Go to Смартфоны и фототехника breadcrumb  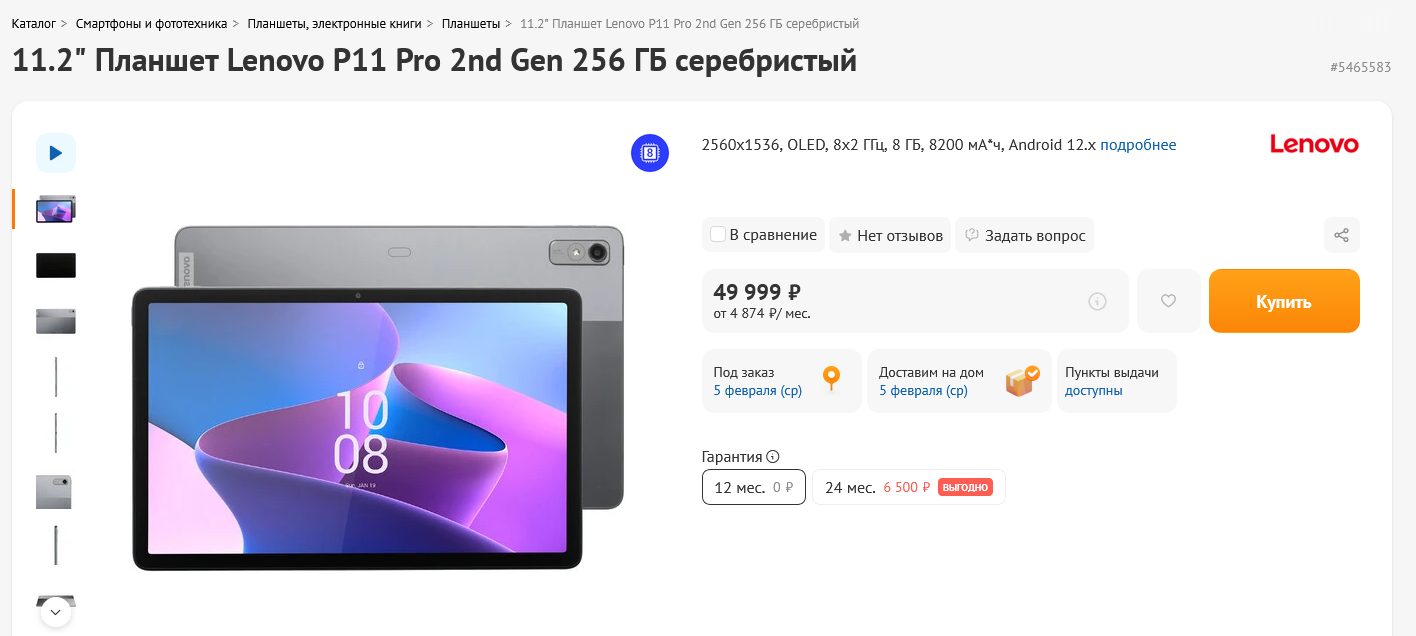pos(151,23)
